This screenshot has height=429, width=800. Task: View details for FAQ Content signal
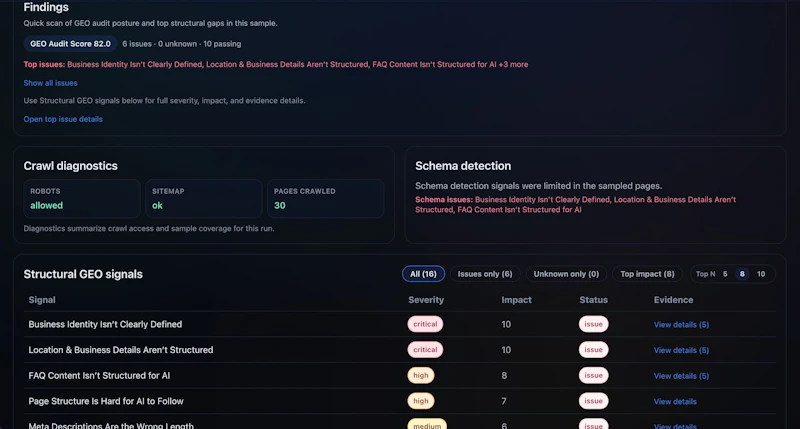681,375
